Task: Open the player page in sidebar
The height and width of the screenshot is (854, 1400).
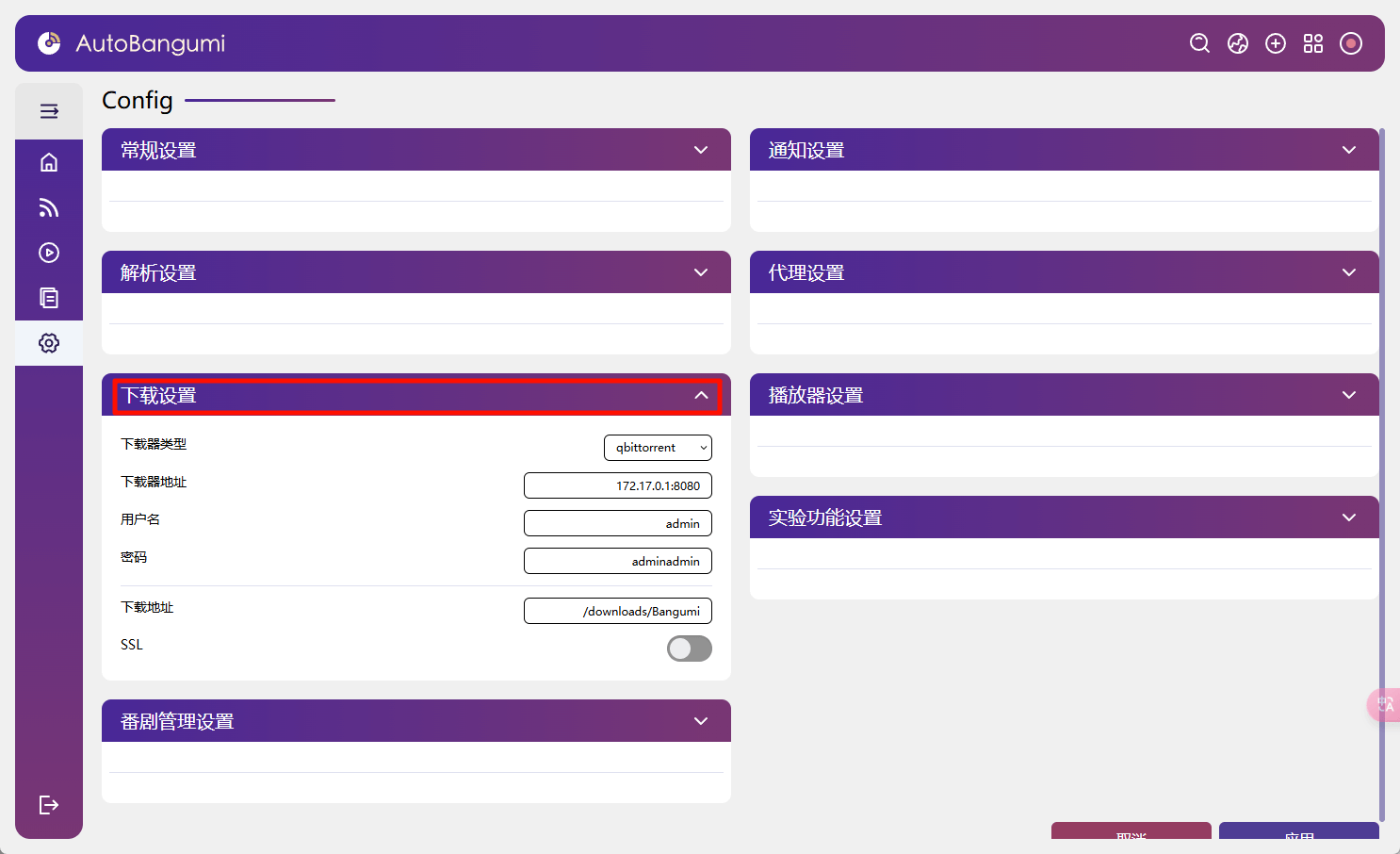Action: (49, 253)
